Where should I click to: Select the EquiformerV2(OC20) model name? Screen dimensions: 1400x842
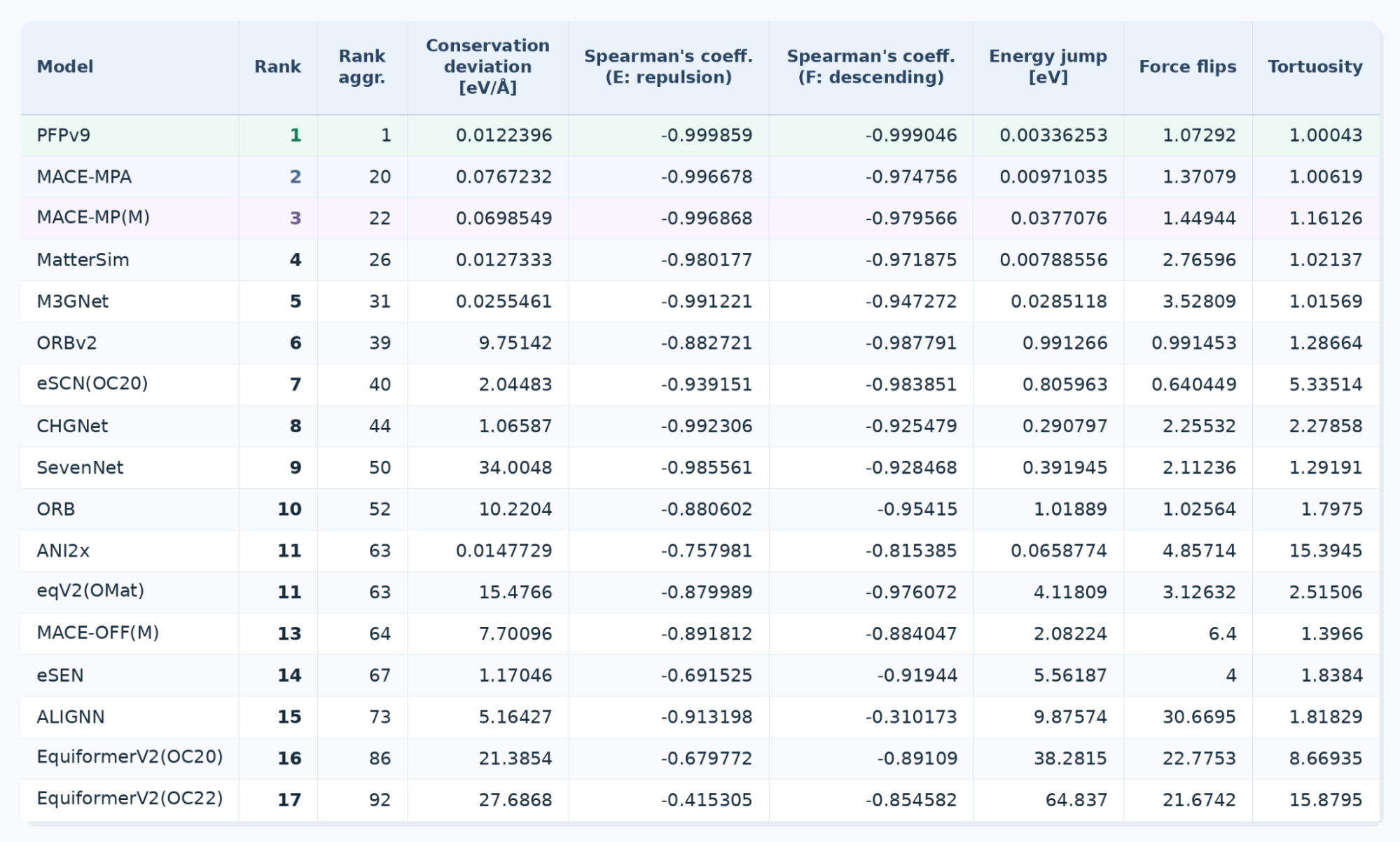point(130,758)
